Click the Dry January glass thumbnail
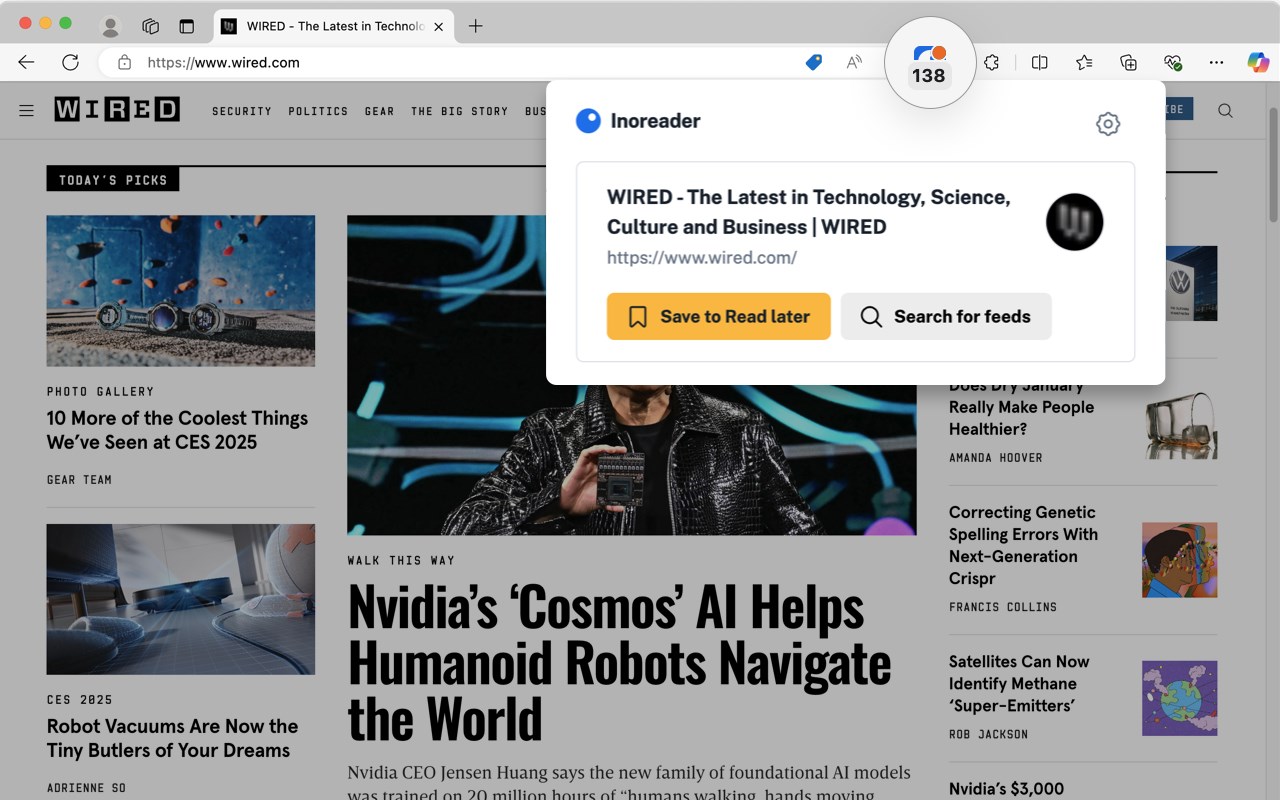Viewport: 1280px width, 800px height. click(x=1180, y=422)
